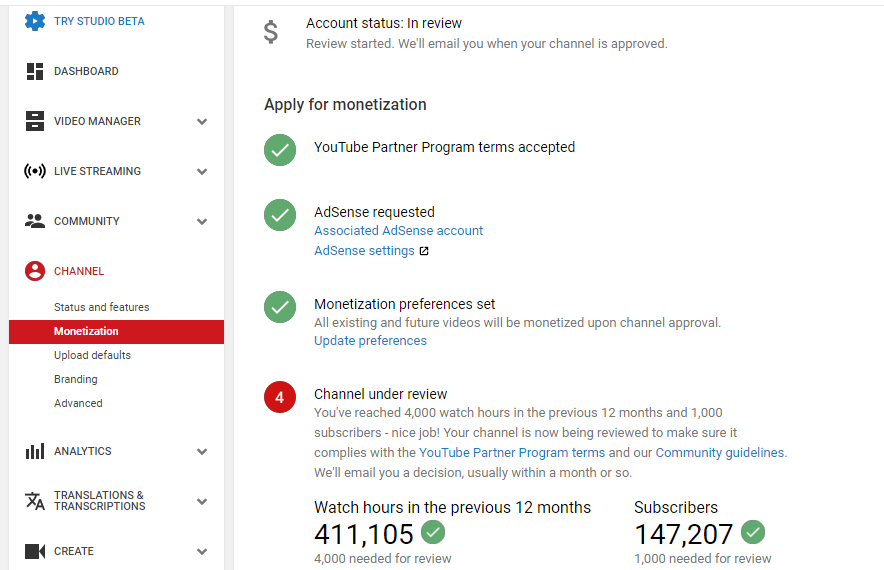Click 'Account status: In review' text
884x570 pixels.
click(384, 23)
